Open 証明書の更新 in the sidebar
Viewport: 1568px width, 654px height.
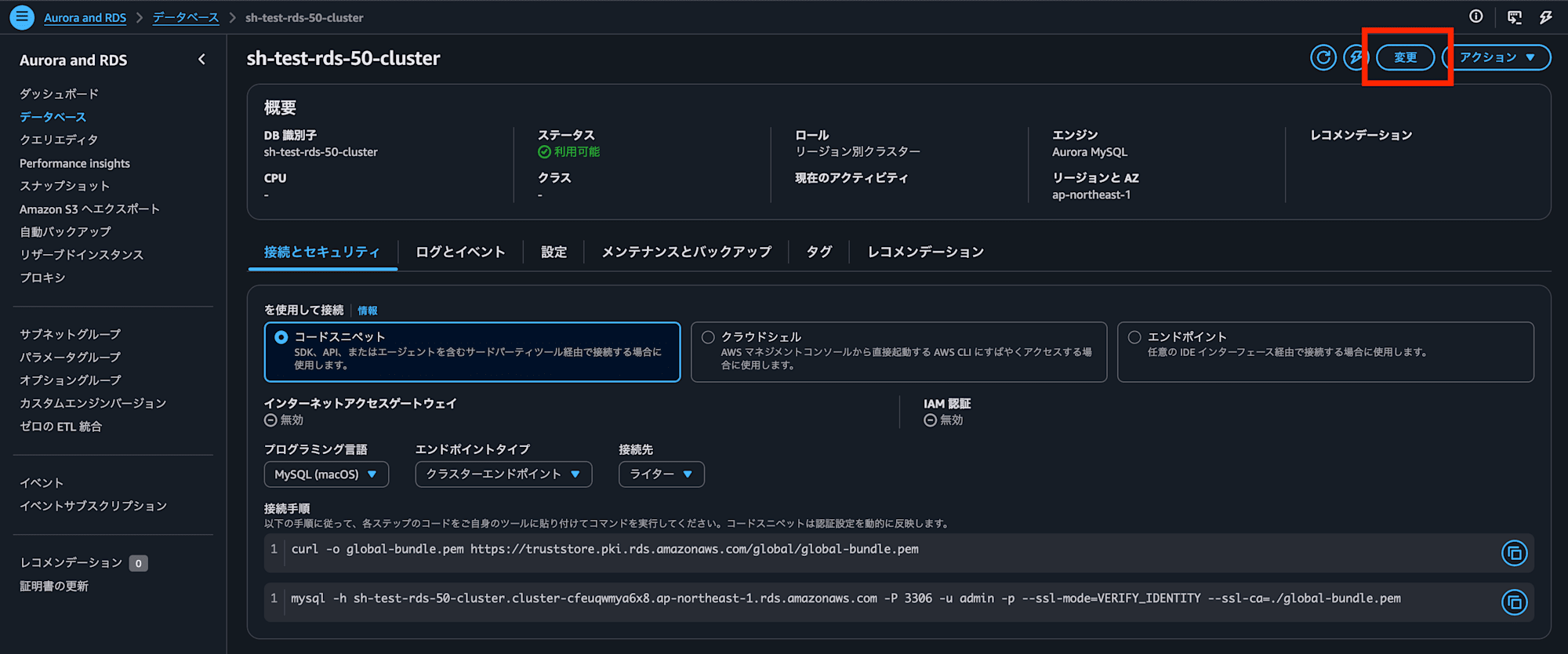tap(54, 587)
